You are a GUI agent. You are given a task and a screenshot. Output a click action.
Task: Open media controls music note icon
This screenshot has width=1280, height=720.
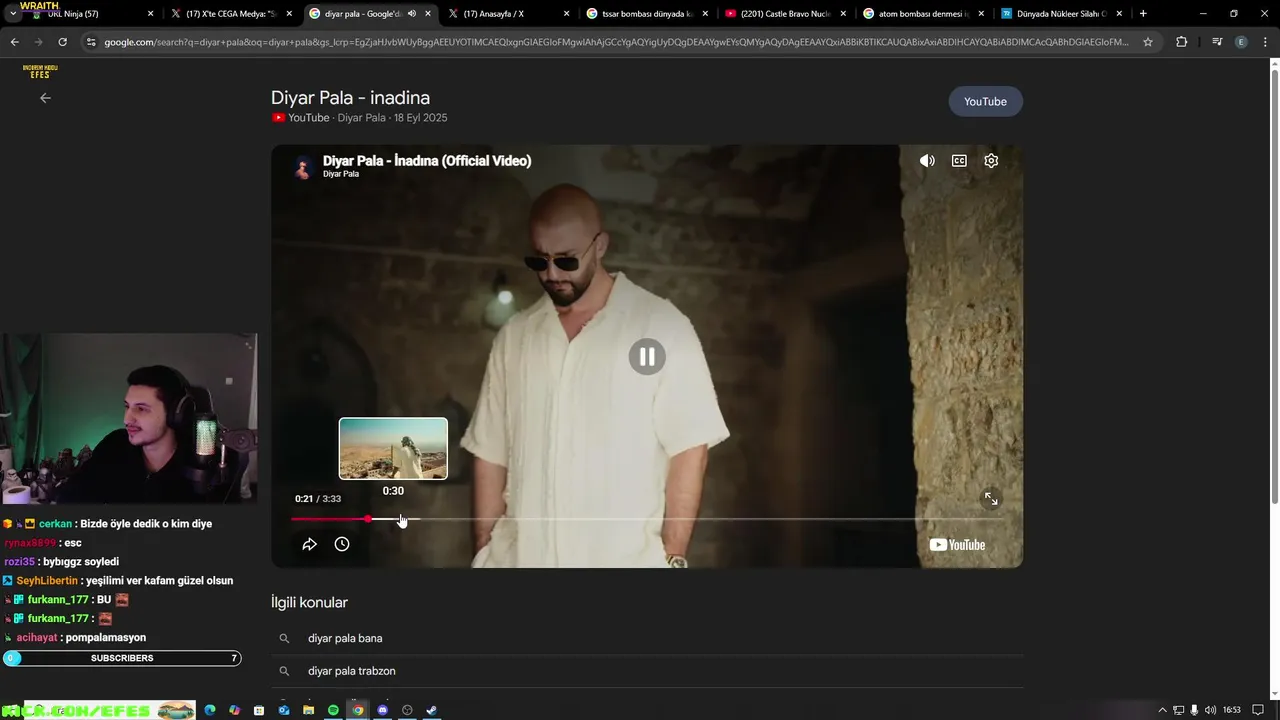coord(1217,42)
